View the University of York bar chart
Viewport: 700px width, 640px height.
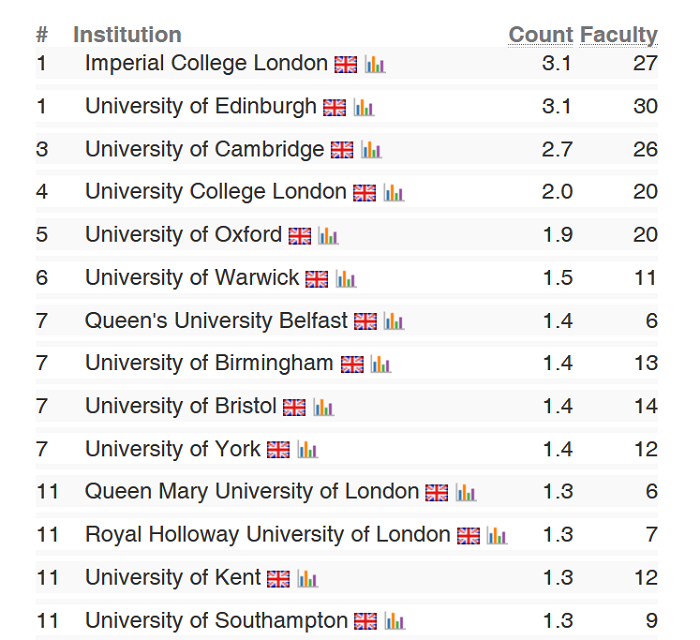coord(307,450)
